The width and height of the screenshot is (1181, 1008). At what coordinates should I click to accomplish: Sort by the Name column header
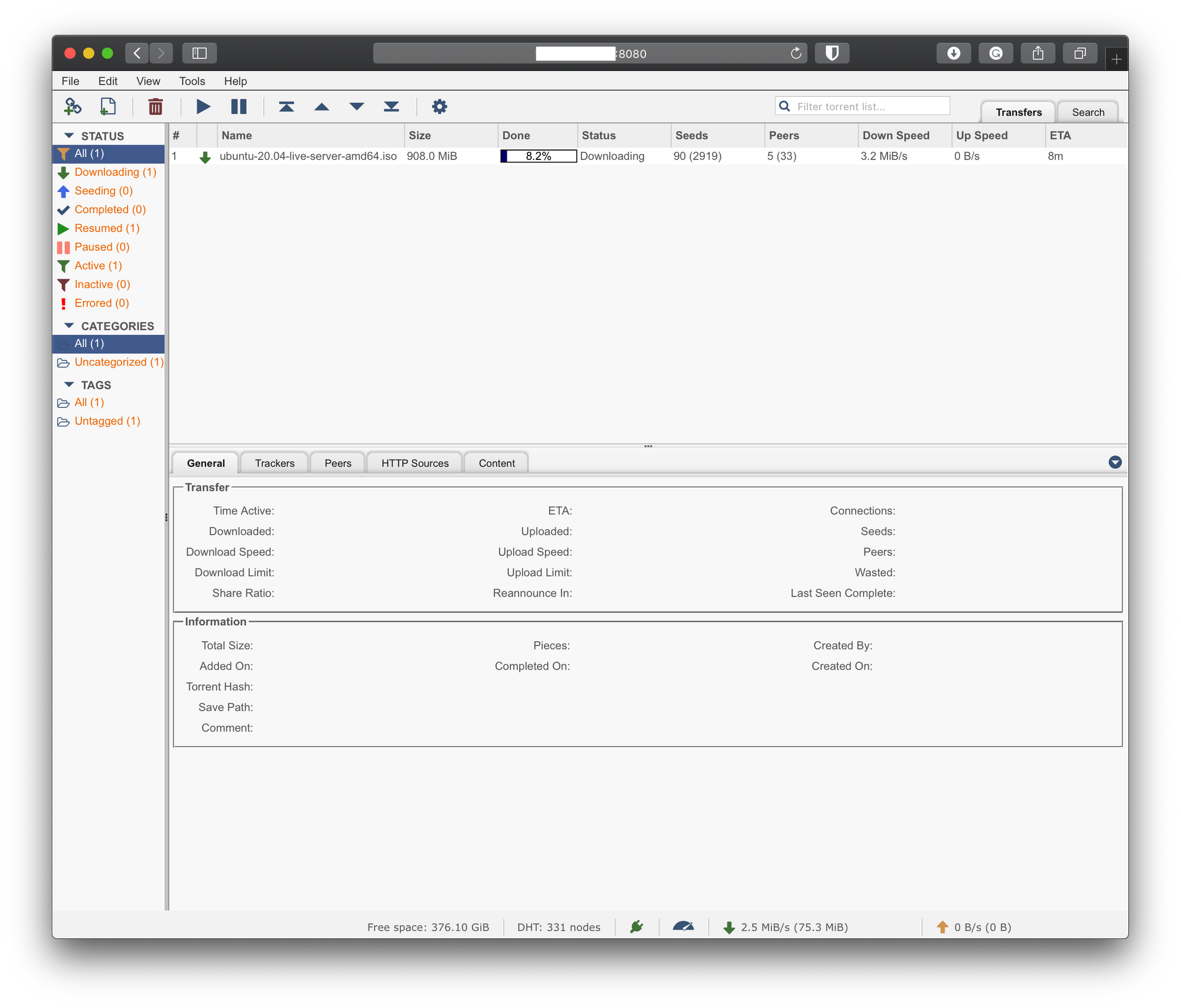311,136
